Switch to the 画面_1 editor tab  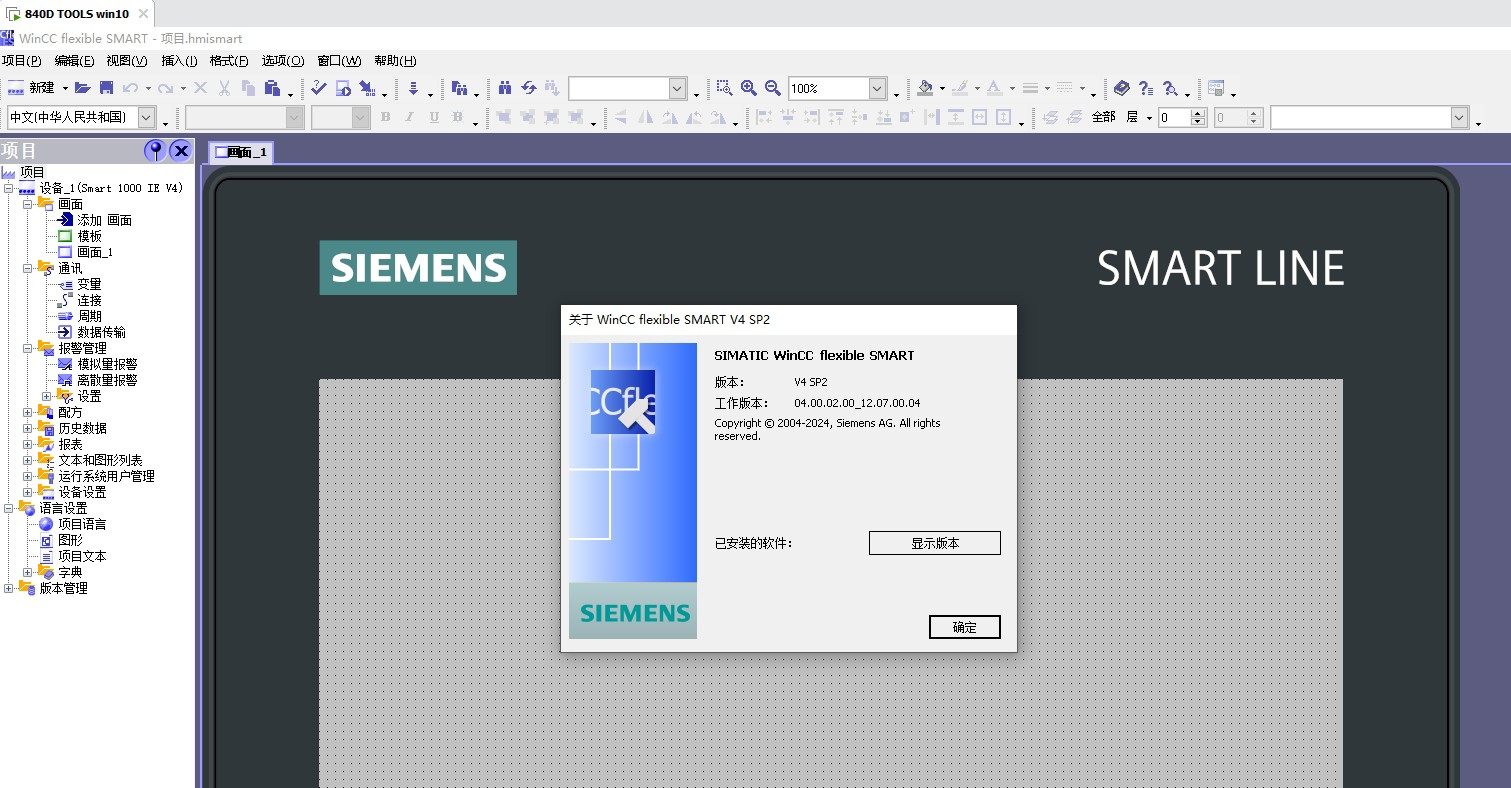pyautogui.click(x=241, y=152)
